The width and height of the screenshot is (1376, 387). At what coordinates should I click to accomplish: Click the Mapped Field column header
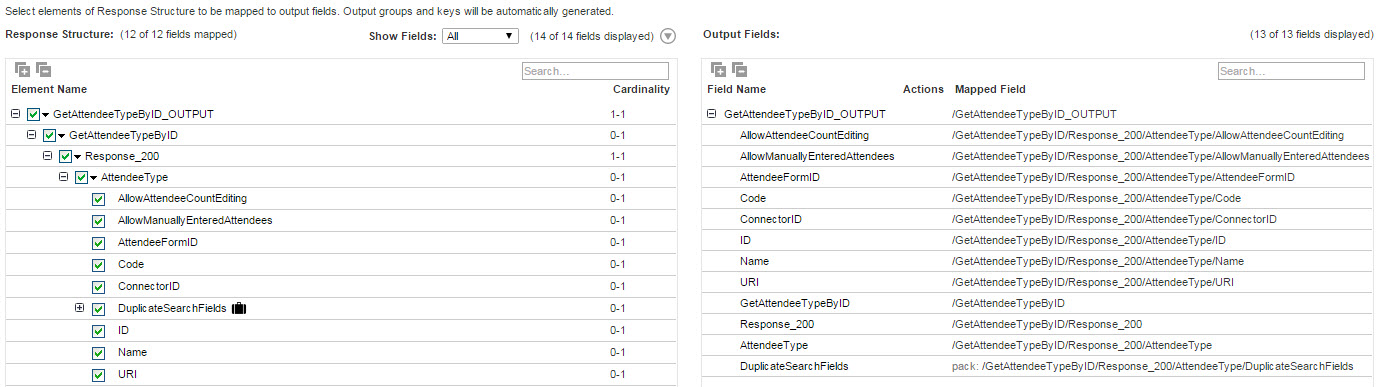(x=990, y=90)
